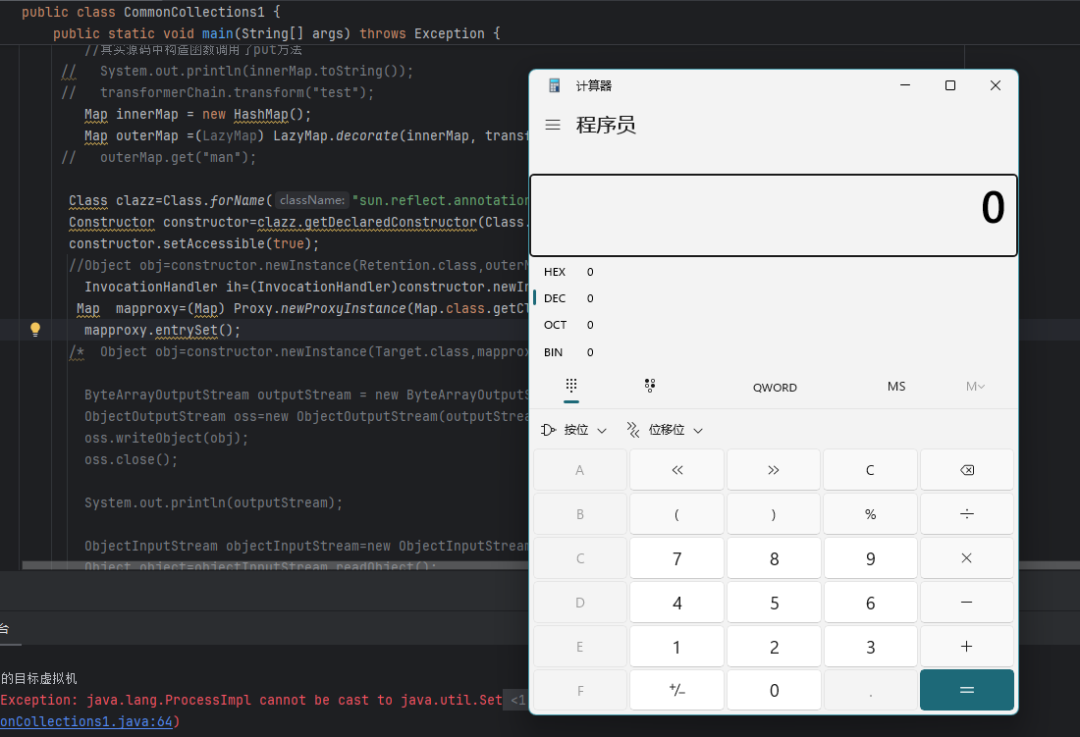Click the MS memory store button
The width and height of the screenshot is (1080, 737).
click(x=896, y=386)
